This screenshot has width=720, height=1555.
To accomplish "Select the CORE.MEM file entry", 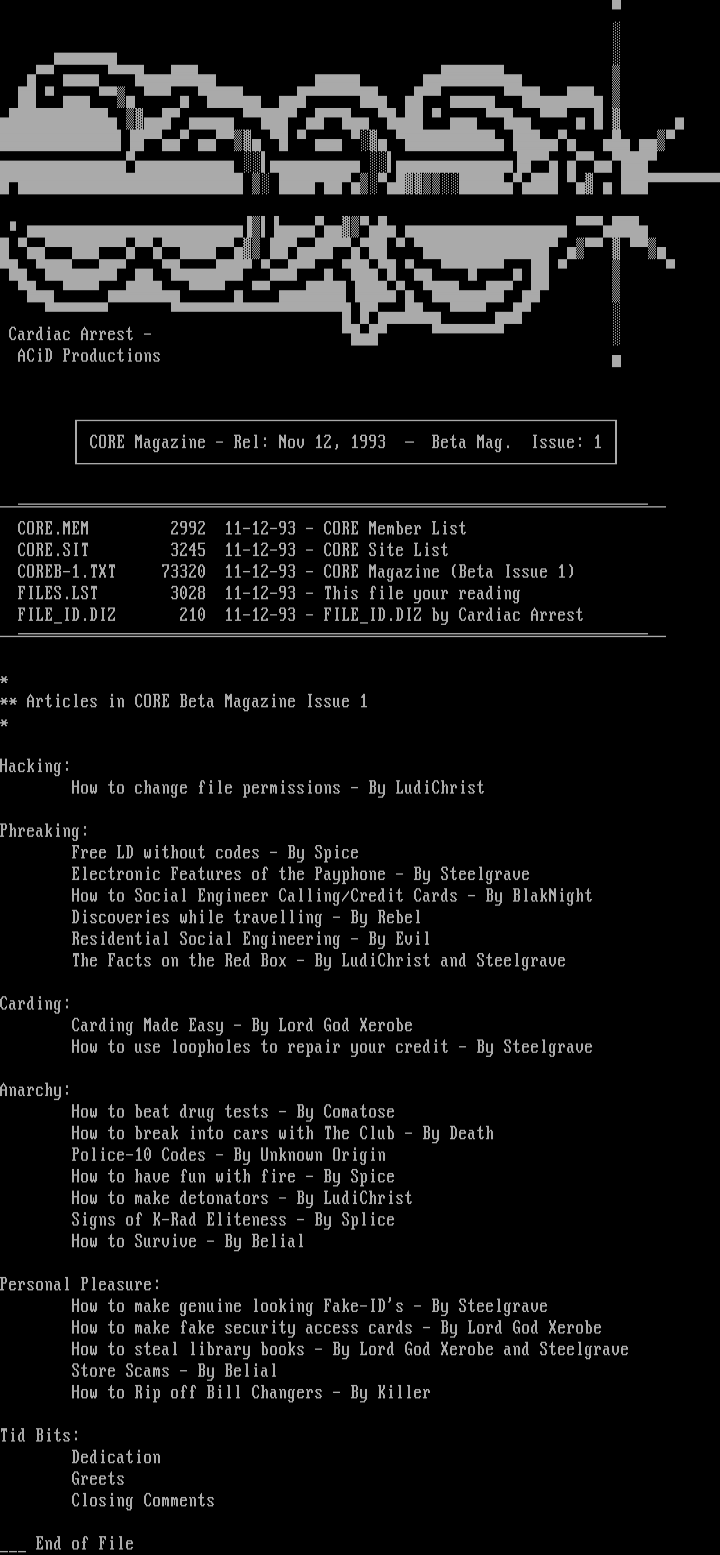I will tap(241, 529).
